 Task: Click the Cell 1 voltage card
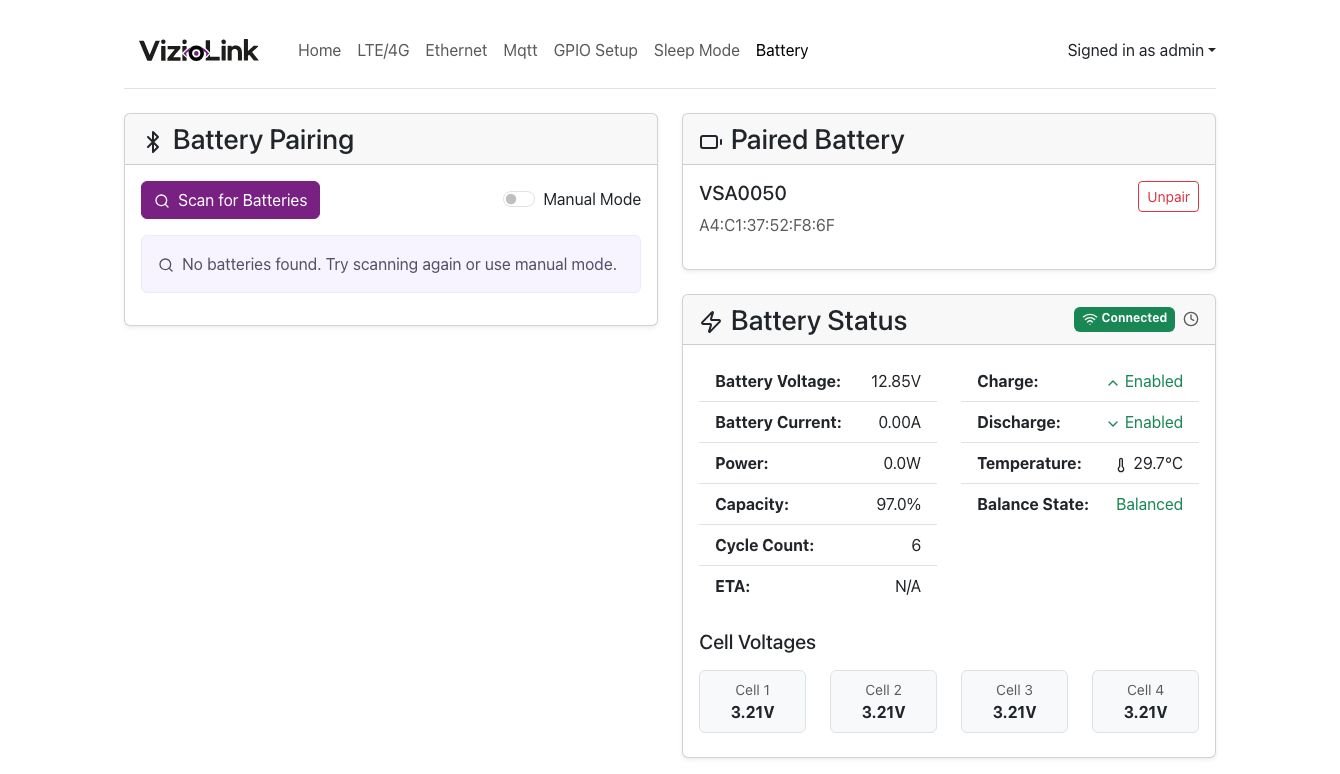point(752,701)
